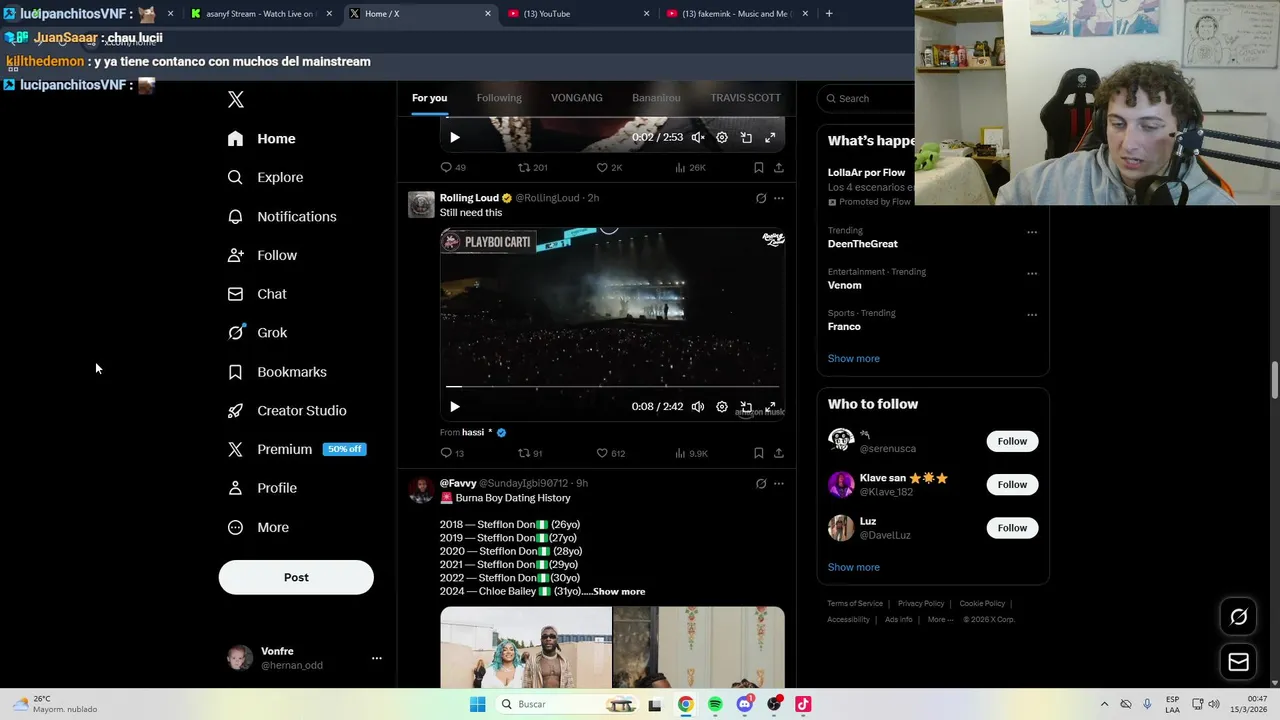The height and width of the screenshot is (720, 1280).
Task: Share the Rolling Loud post
Action: click(779, 453)
